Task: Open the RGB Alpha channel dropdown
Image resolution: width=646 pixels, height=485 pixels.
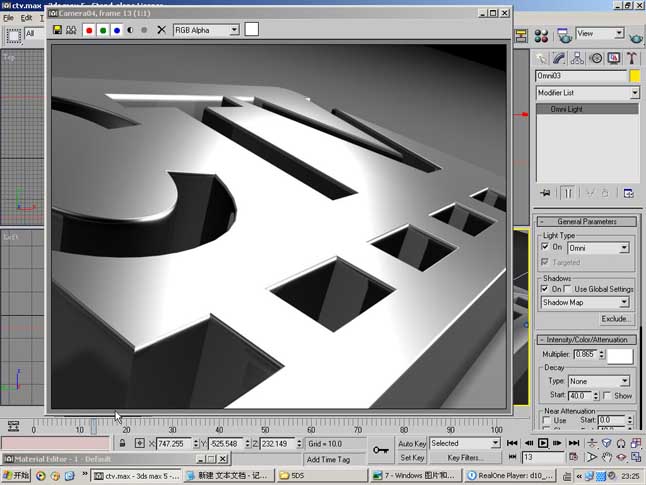Action: point(206,30)
